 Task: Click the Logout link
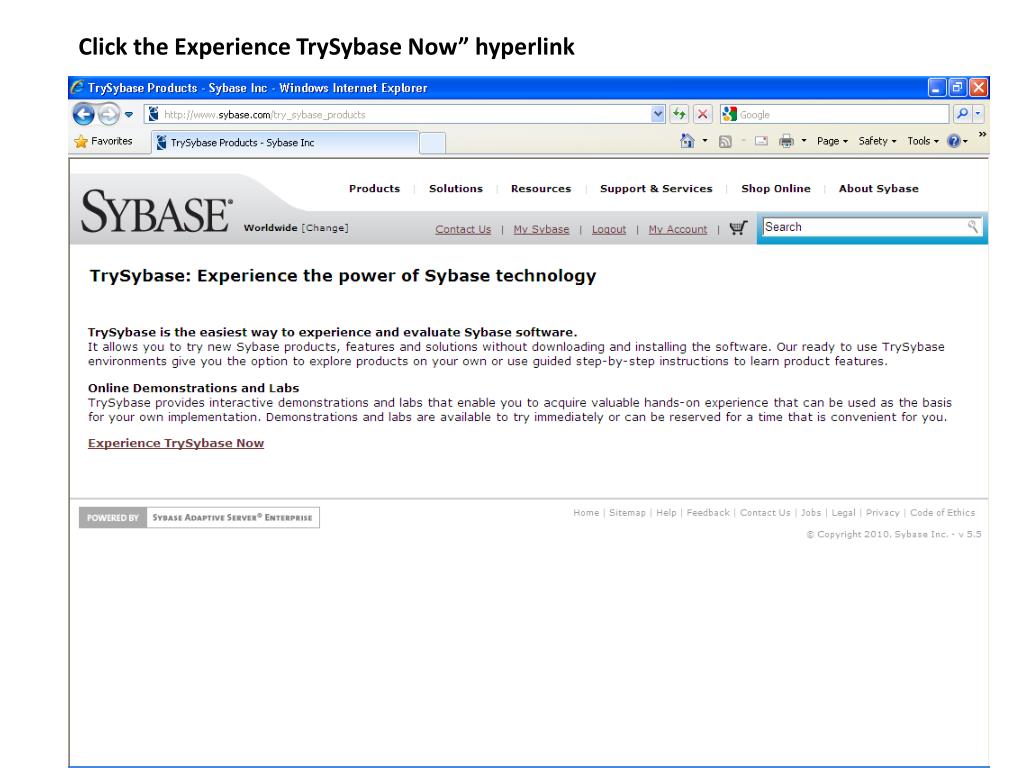[x=609, y=229]
